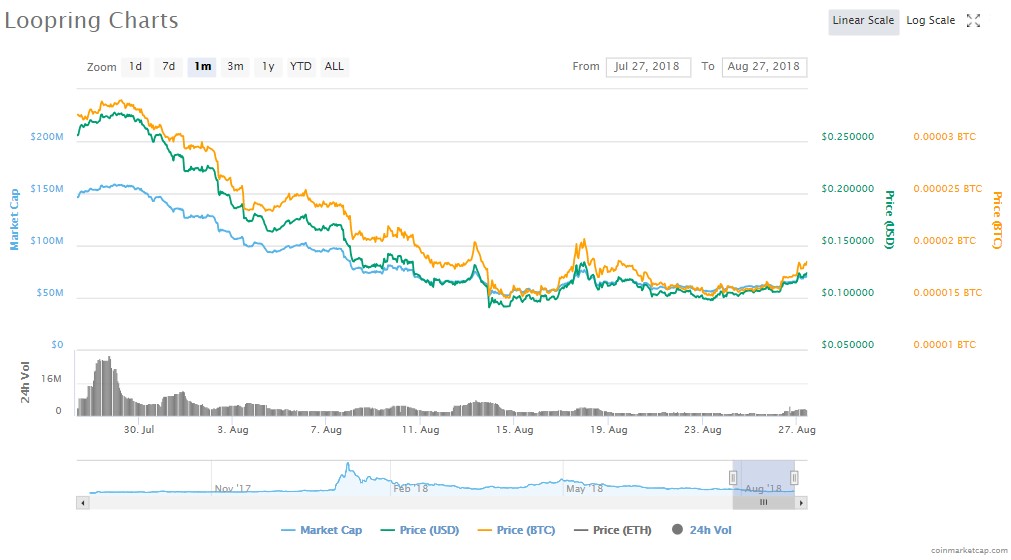Click the Loopring Charts heading

pyautogui.click(x=92, y=21)
